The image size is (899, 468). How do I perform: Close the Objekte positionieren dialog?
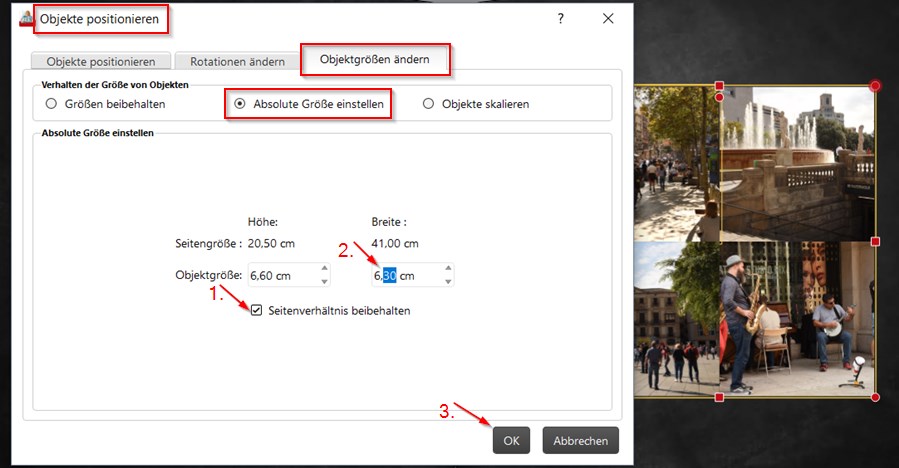(607, 18)
